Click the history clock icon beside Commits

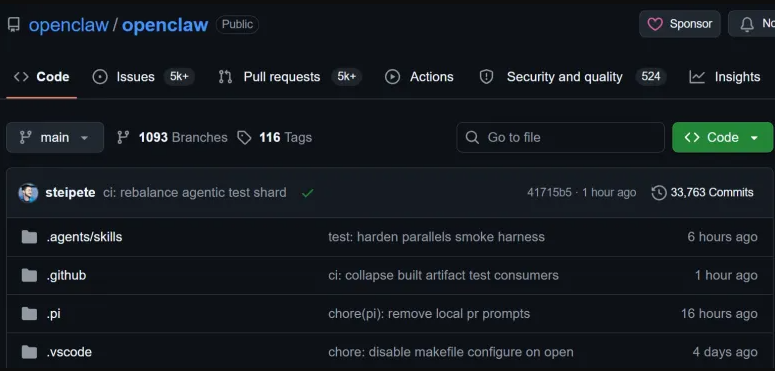tap(659, 193)
